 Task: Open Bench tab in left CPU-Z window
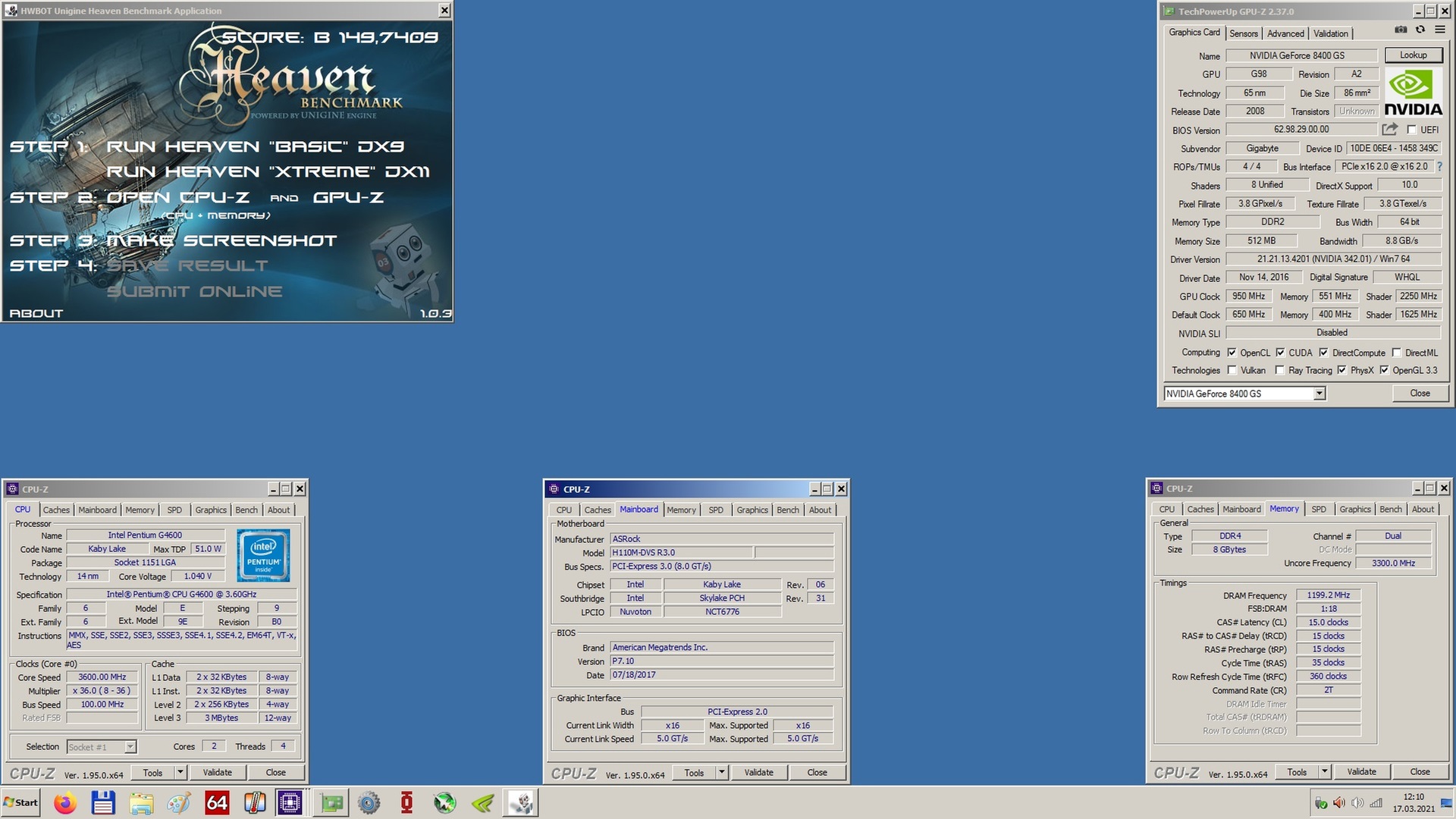pos(246,510)
